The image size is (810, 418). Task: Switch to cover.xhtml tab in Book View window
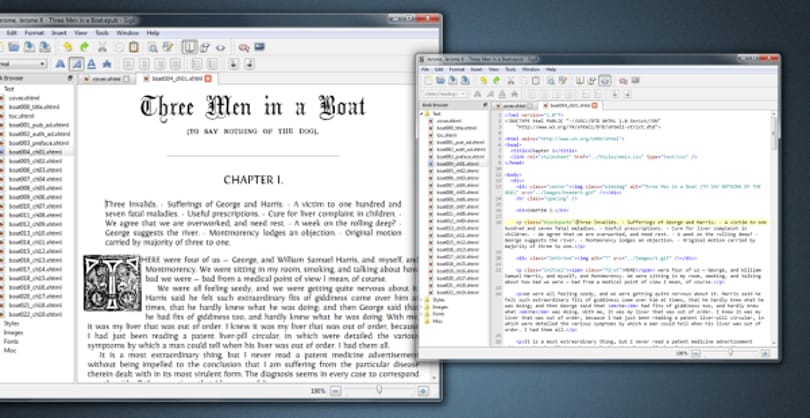(106, 79)
